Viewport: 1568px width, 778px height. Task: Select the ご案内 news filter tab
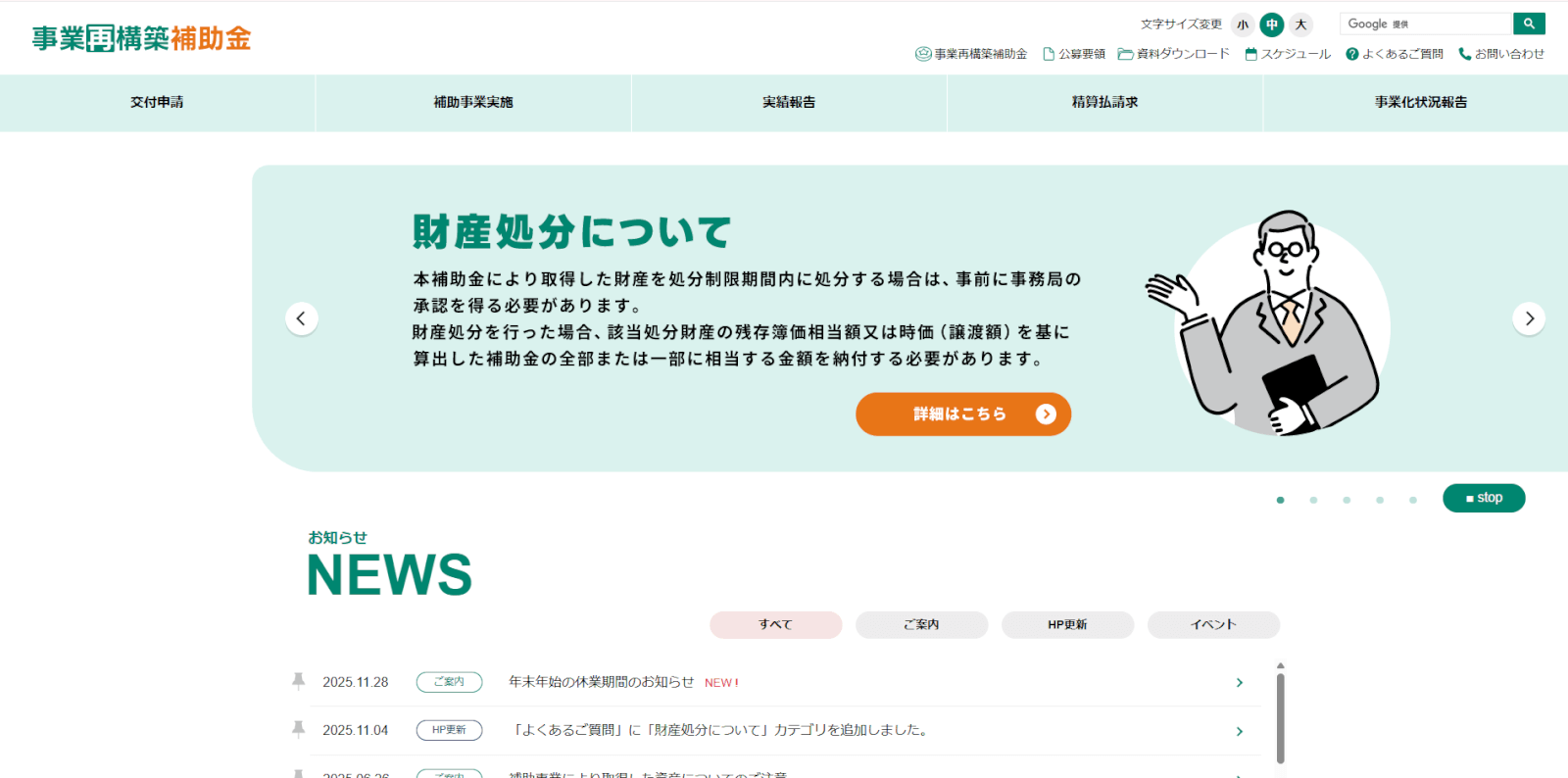[922, 624]
